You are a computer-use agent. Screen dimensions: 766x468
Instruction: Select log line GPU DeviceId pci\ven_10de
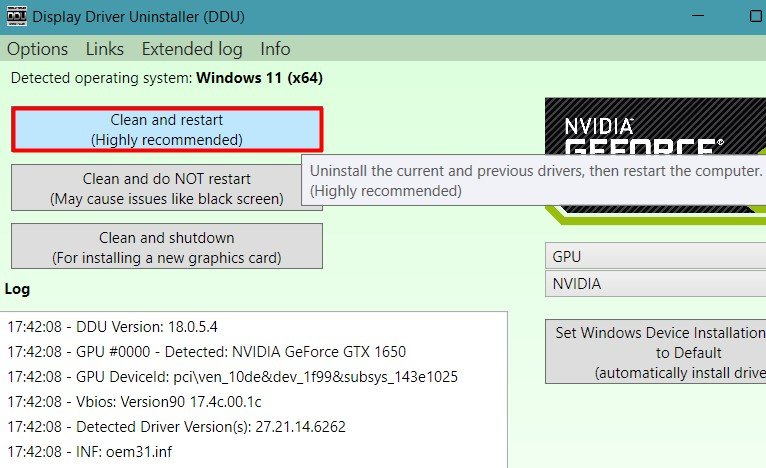tap(233, 376)
